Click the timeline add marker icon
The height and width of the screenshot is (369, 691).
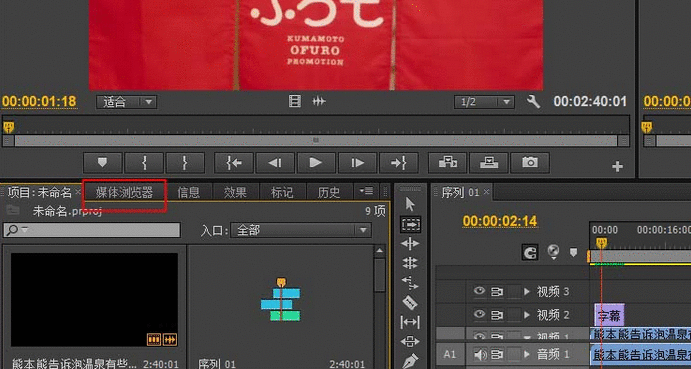coord(573,252)
